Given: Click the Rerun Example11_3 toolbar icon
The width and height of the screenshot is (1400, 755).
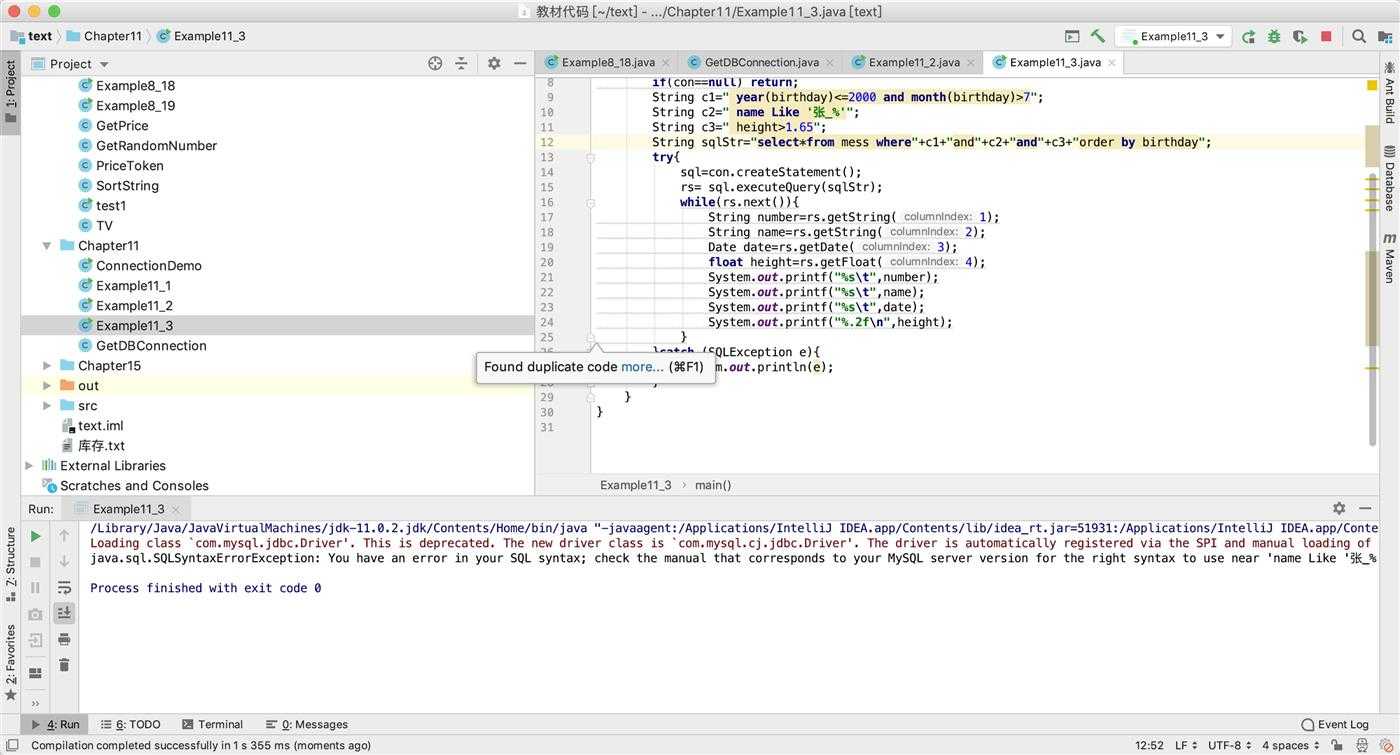Looking at the screenshot, I should coord(1249,36).
